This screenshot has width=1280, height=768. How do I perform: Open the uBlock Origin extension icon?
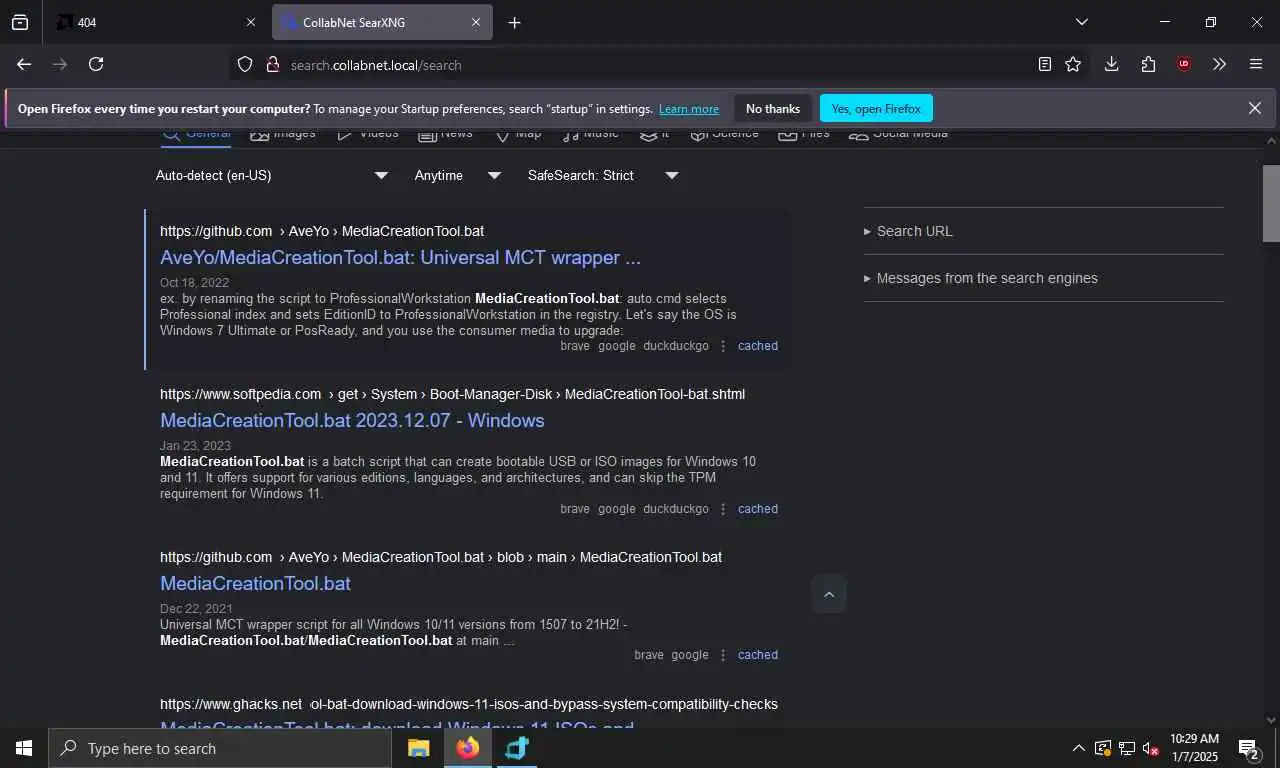[1184, 64]
